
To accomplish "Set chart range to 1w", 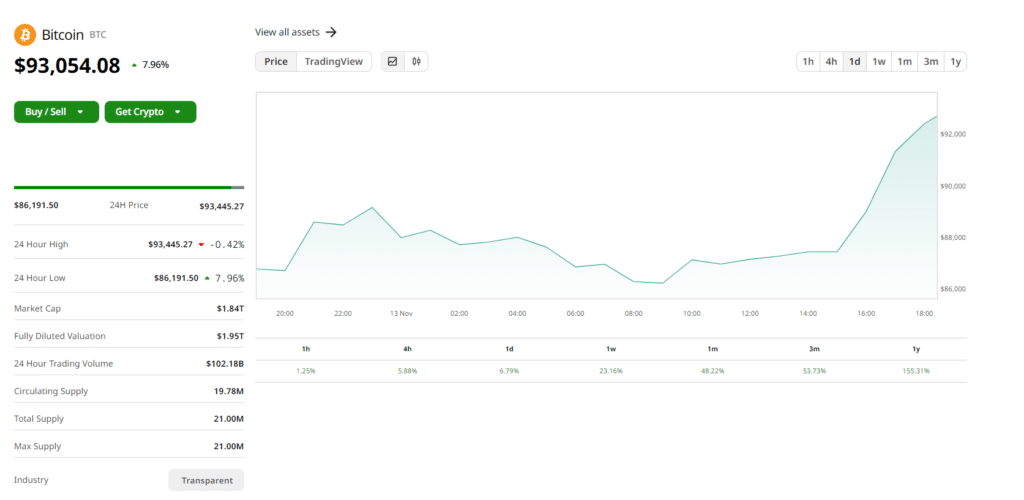I will point(879,61).
